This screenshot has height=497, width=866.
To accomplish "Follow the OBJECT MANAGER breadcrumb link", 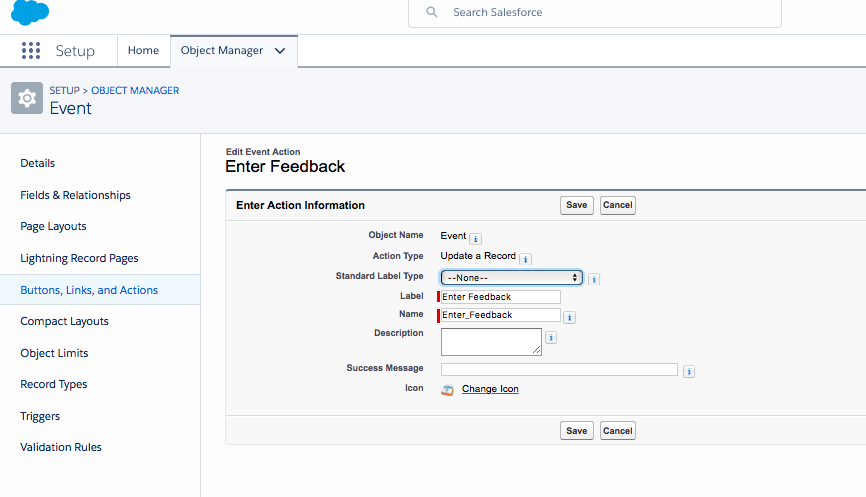I will coord(135,91).
